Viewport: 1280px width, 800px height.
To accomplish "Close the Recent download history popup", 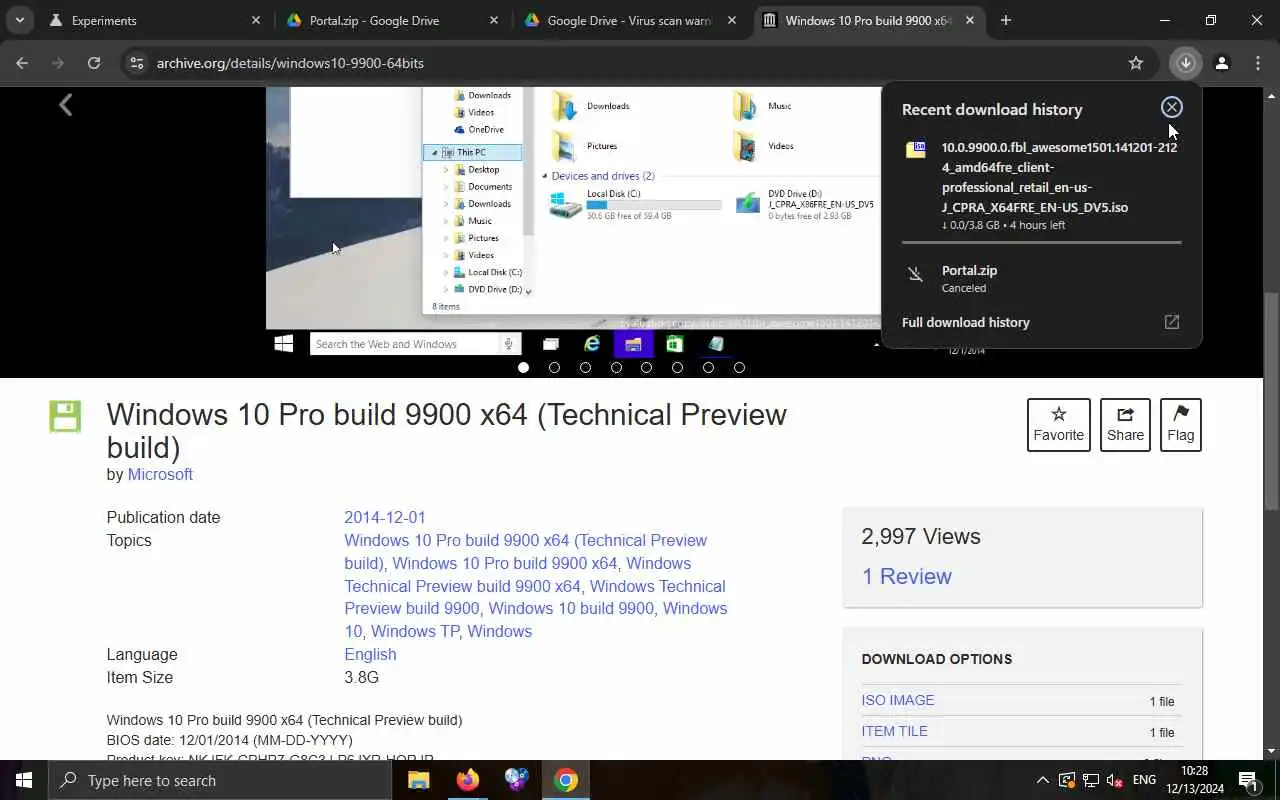I will (x=1172, y=107).
